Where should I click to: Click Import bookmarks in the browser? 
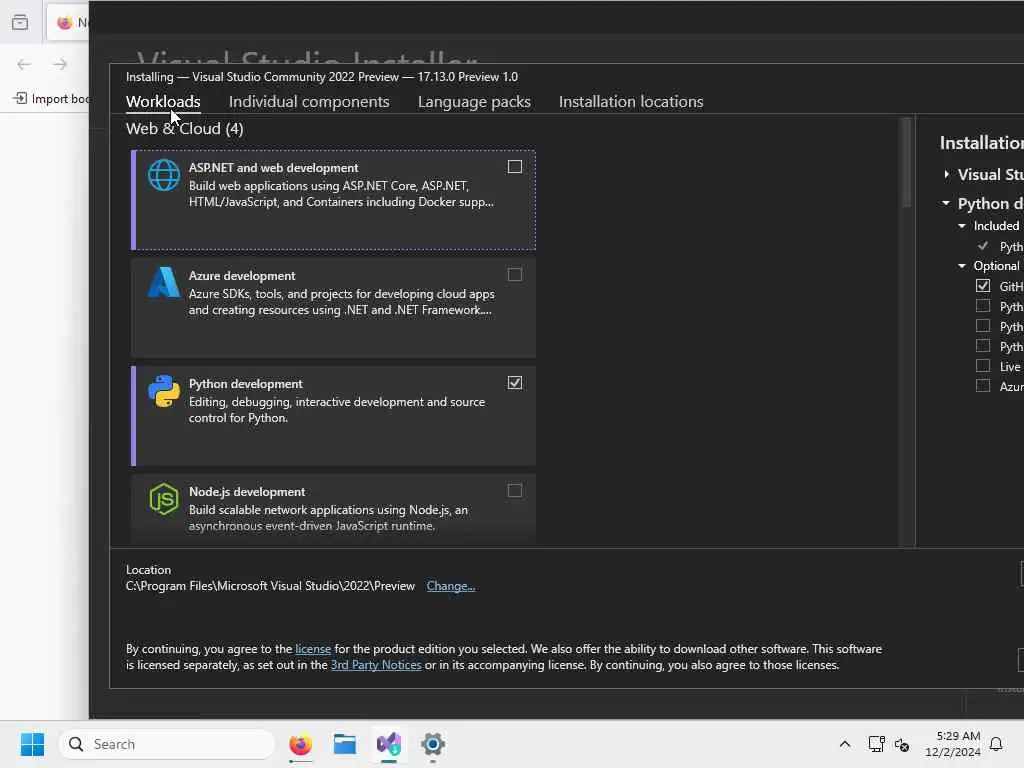coord(52,99)
